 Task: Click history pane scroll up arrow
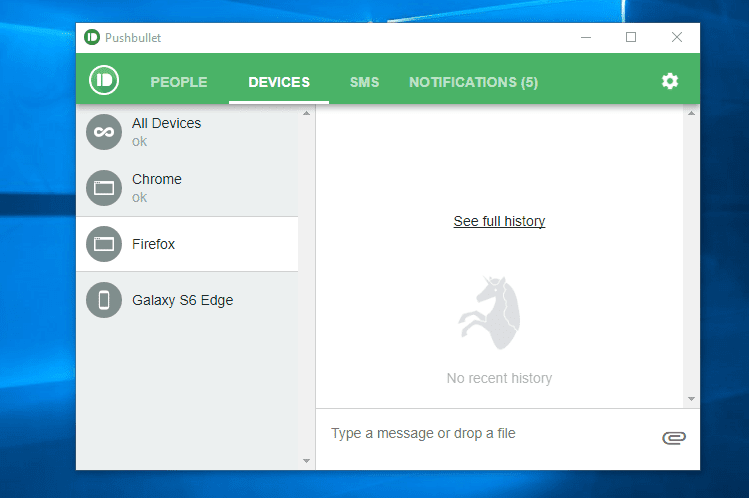coord(691,114)
